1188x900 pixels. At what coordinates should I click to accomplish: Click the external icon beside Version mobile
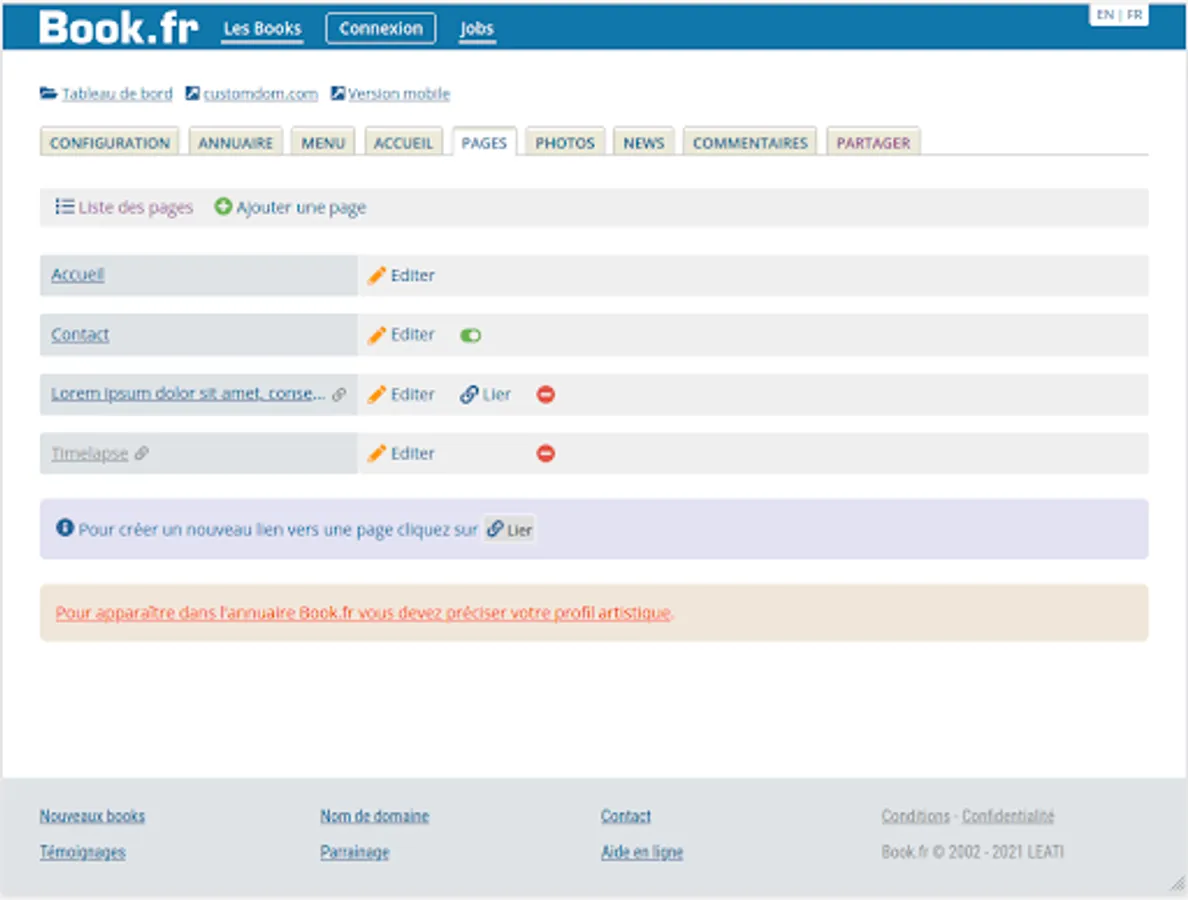[338, 93]
